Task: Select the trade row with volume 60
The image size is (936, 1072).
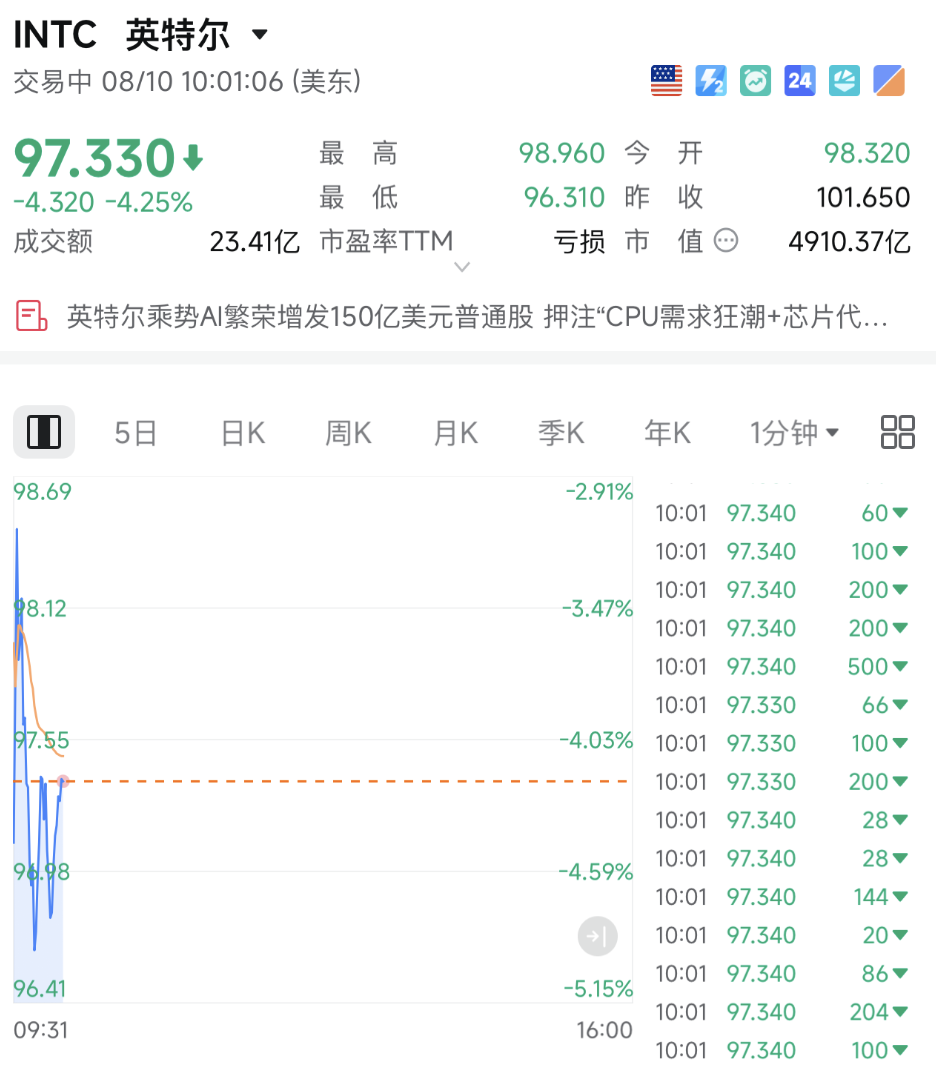Action: [781, 513]
